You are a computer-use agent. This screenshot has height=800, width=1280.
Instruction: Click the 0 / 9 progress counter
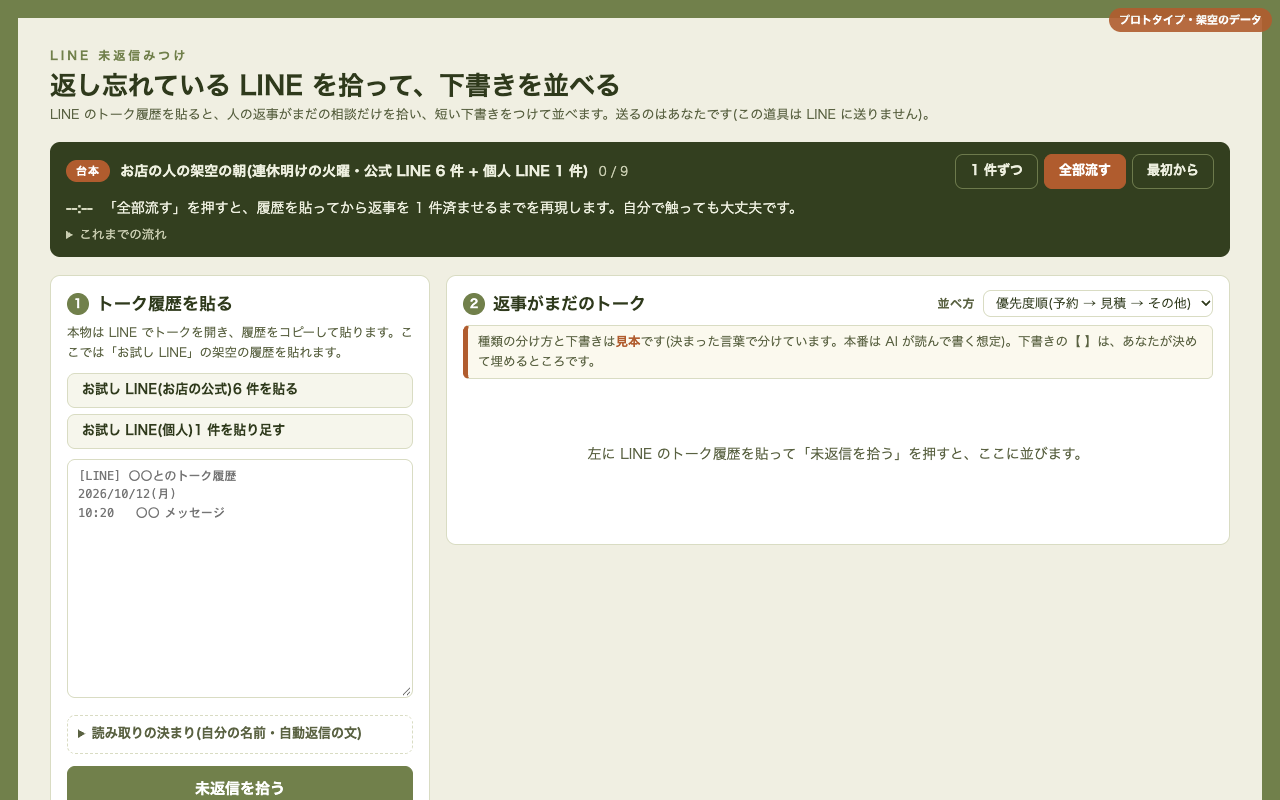tap(613, 171)
